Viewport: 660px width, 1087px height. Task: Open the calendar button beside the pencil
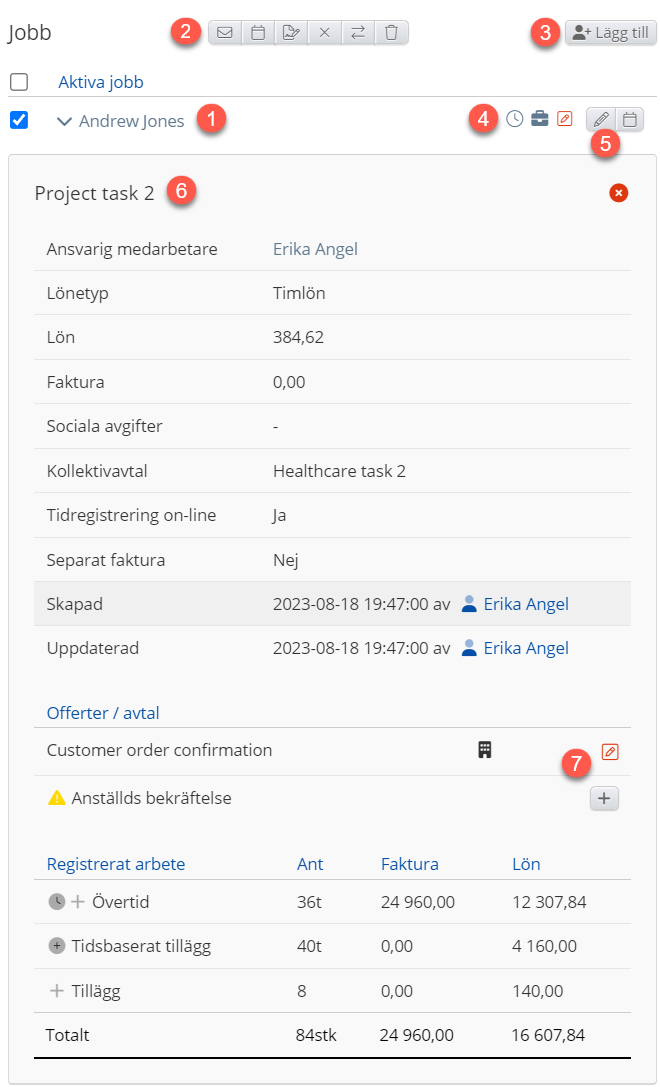(630, 120)
